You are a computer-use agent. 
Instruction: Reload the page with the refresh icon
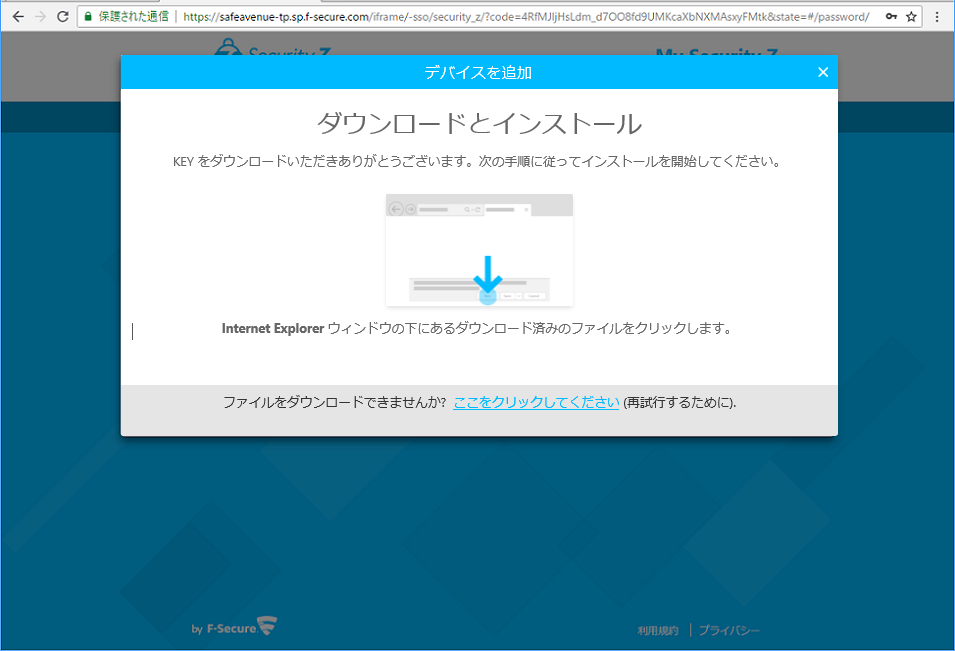[x=63, y=17]
